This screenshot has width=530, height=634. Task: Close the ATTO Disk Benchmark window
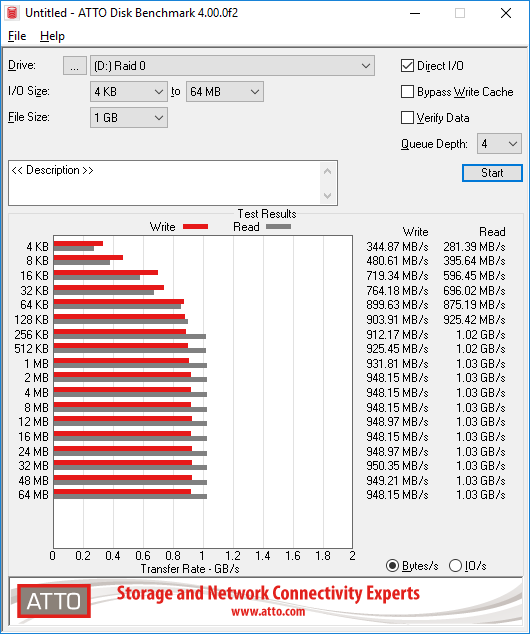(x=506, y=13)
